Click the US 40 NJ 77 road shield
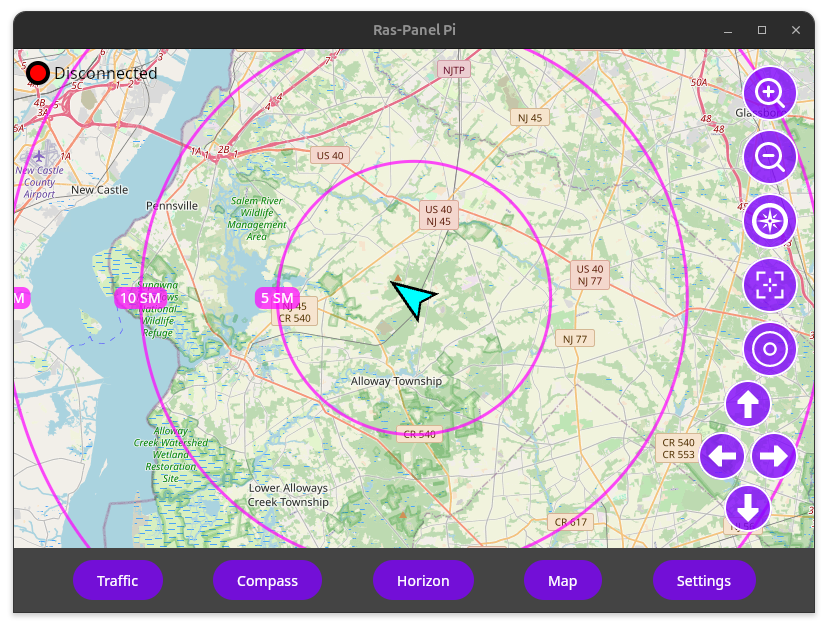Image resolution: width=828 pixels, height=629 pixels. [x=590, y=275]
